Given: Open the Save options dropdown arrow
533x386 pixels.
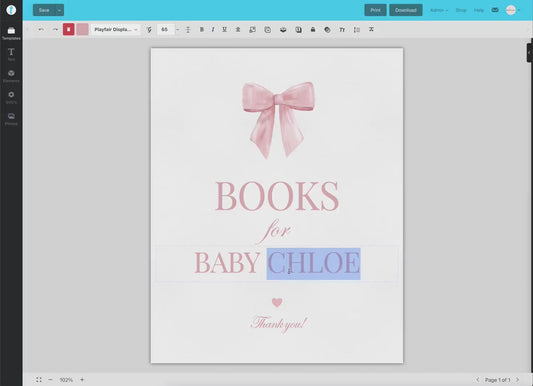Looking at the screenshot, I should [x=59, y=10].
